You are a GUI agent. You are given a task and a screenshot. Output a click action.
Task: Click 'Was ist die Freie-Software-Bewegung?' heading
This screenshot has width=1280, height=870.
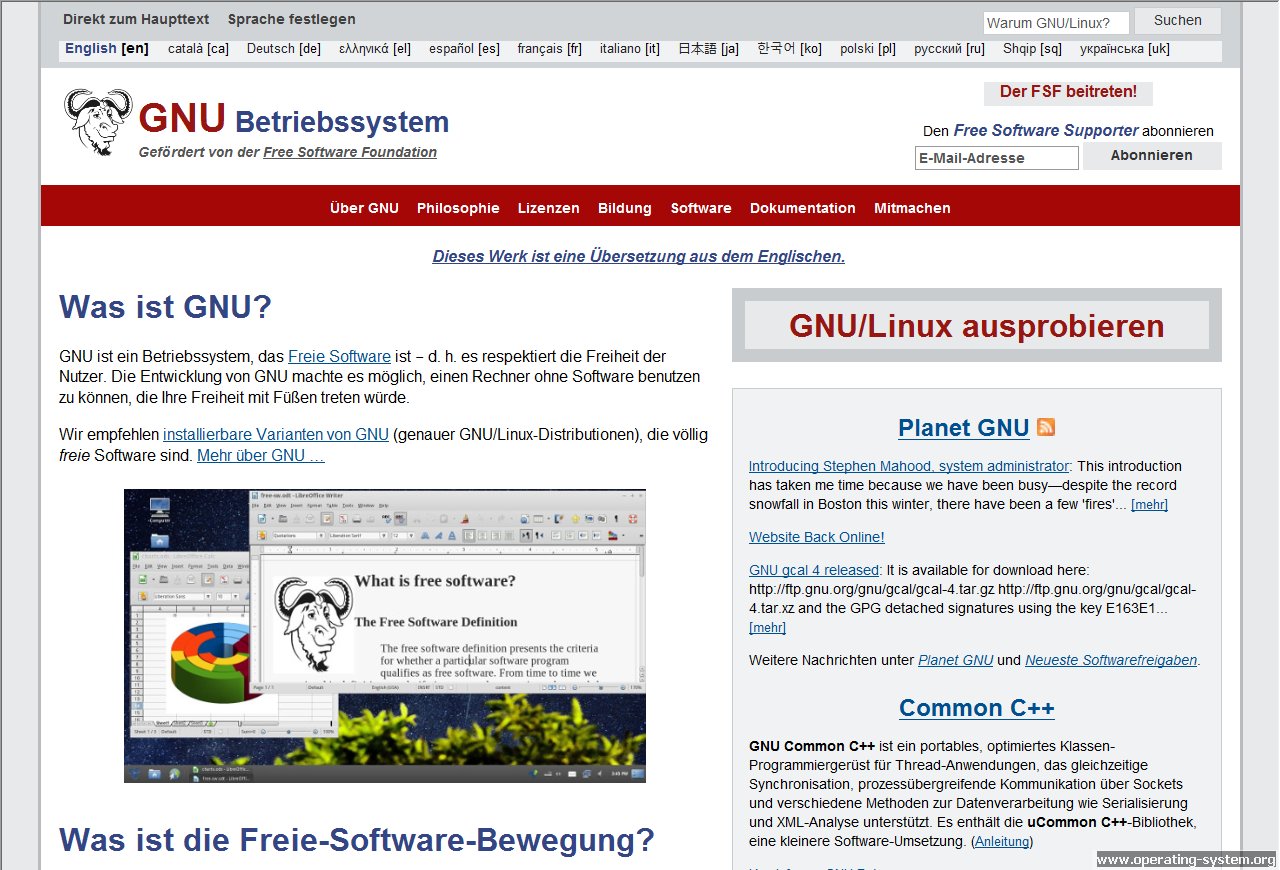357,840
